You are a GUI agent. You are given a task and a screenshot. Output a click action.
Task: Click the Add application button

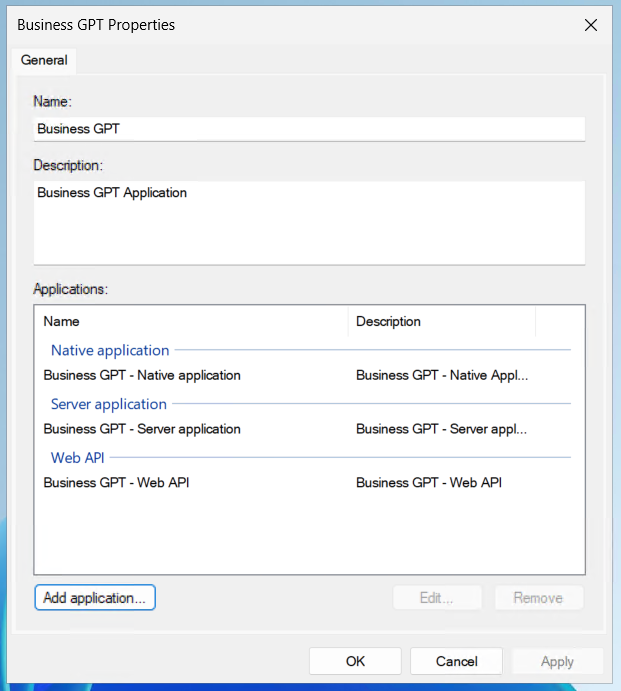tap(95, 598)
